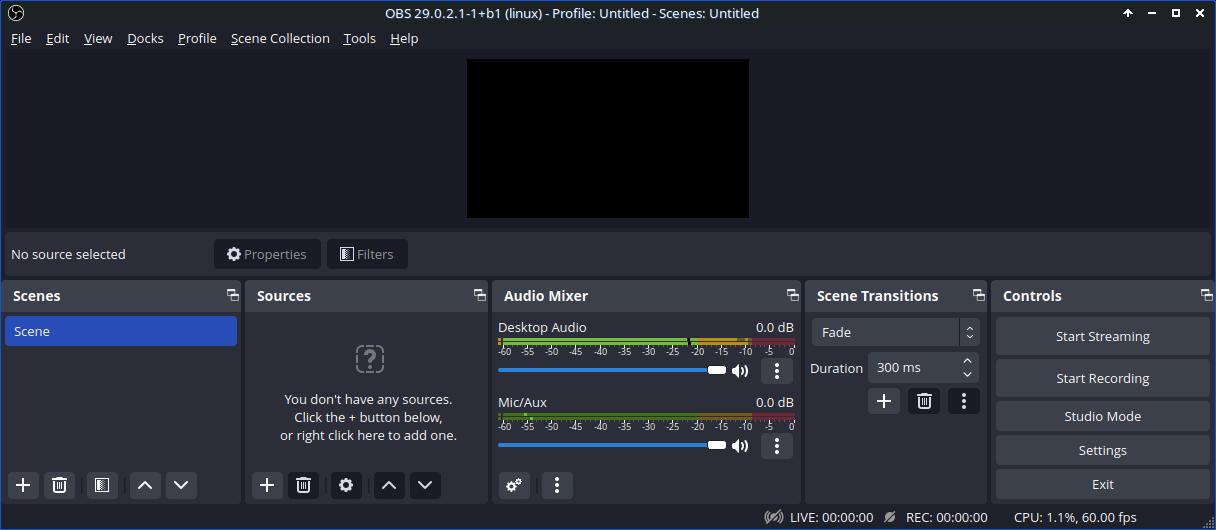Screen dimensions: 1216x530
Task: Click the Properties button
Action: [267, 254]
